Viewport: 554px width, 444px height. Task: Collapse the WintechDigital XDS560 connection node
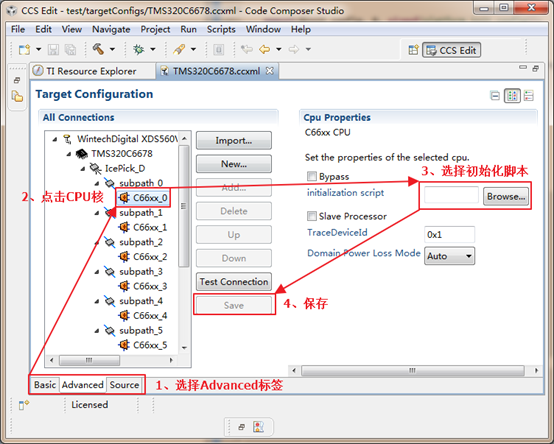[x=55, y=140]
